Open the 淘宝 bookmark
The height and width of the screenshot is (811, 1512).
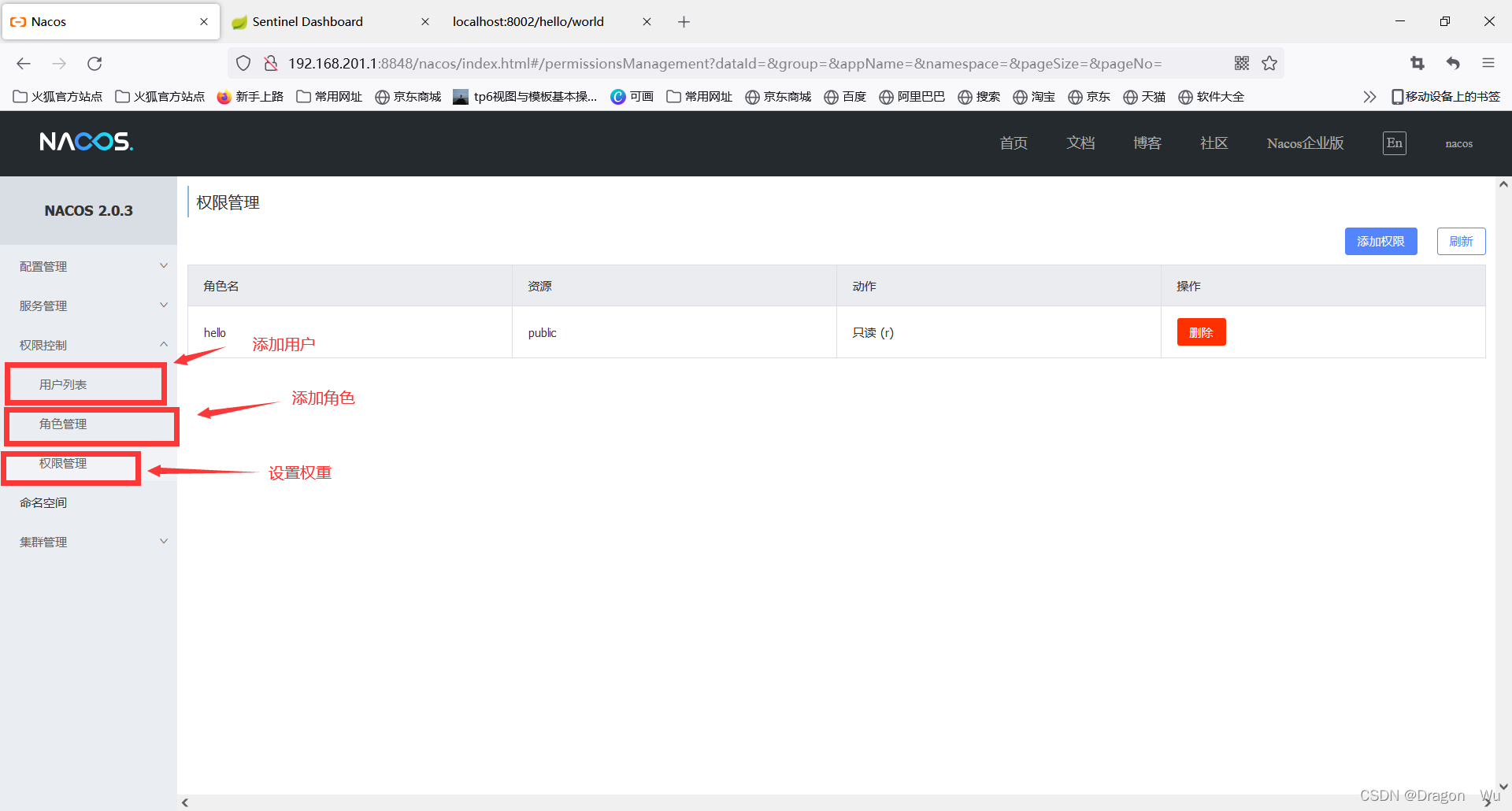[x=1034, y=97]
